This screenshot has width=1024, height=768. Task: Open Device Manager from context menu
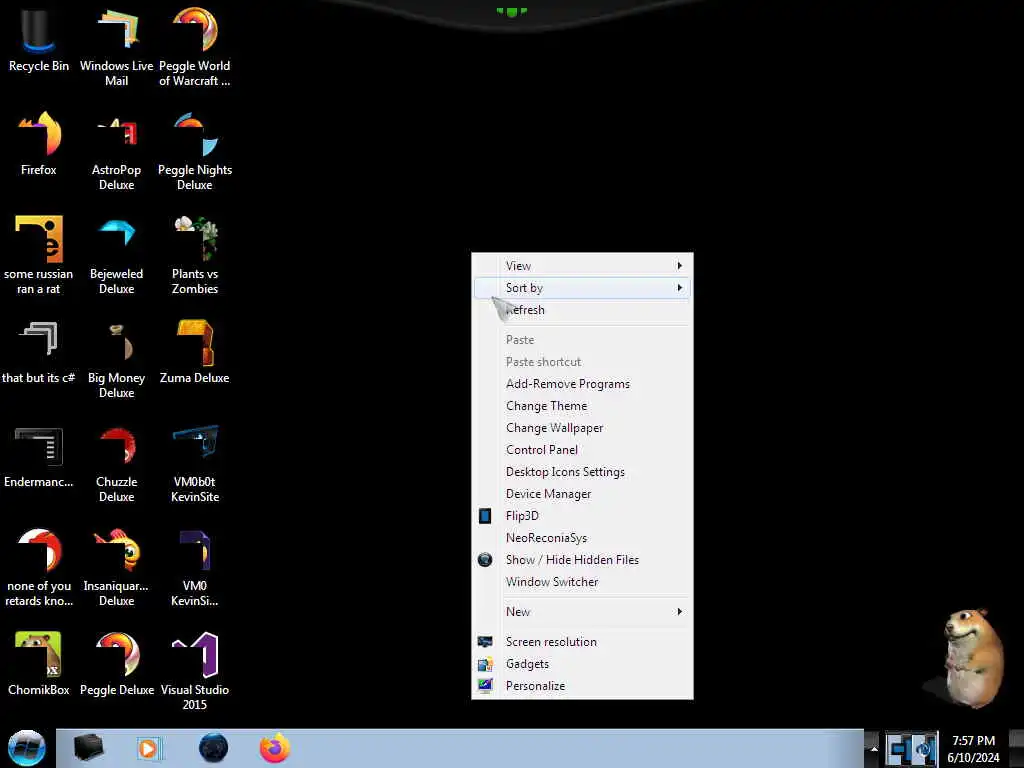[582, 494]
